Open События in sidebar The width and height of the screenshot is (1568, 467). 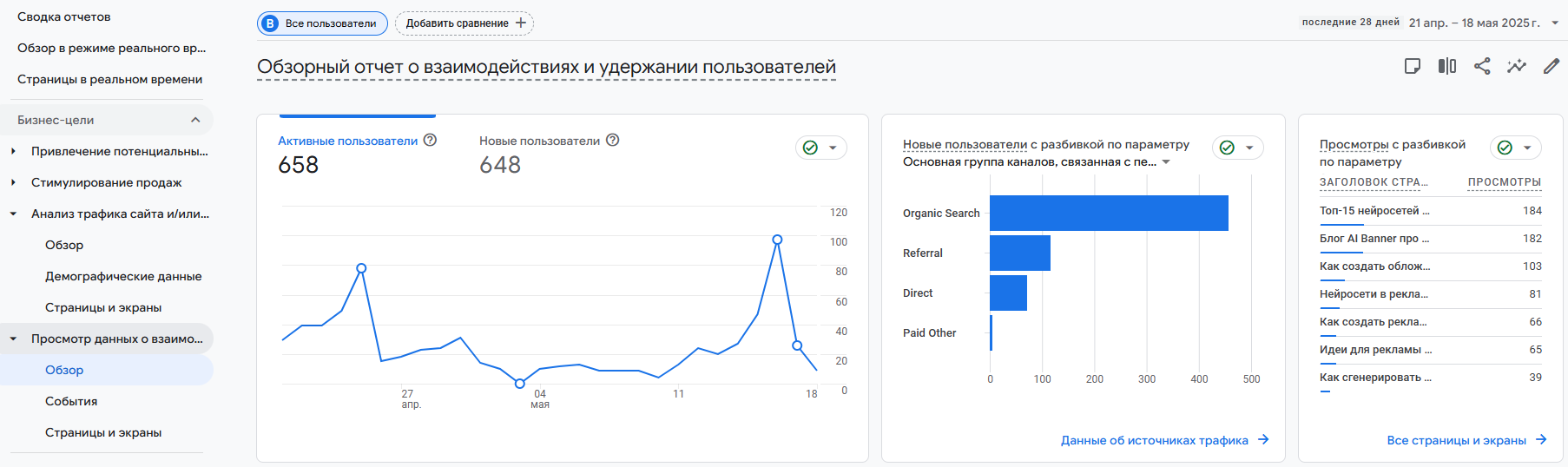click(x=71, y=401)
